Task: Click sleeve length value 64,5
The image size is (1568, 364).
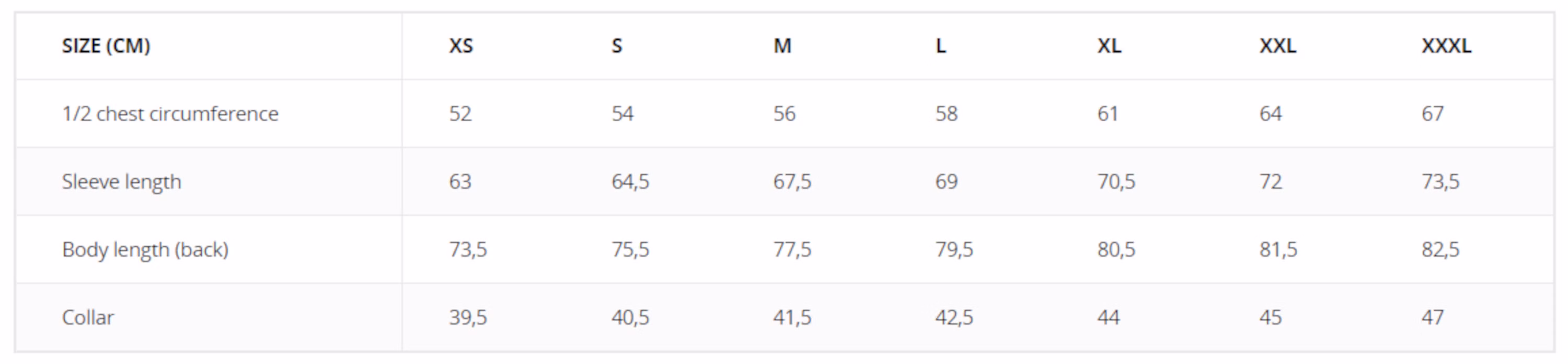Action: coord(630,182)
